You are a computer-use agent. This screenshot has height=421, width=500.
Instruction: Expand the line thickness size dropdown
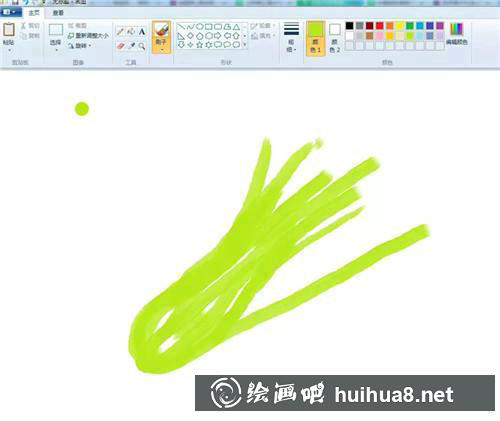(x=291, y=37)
